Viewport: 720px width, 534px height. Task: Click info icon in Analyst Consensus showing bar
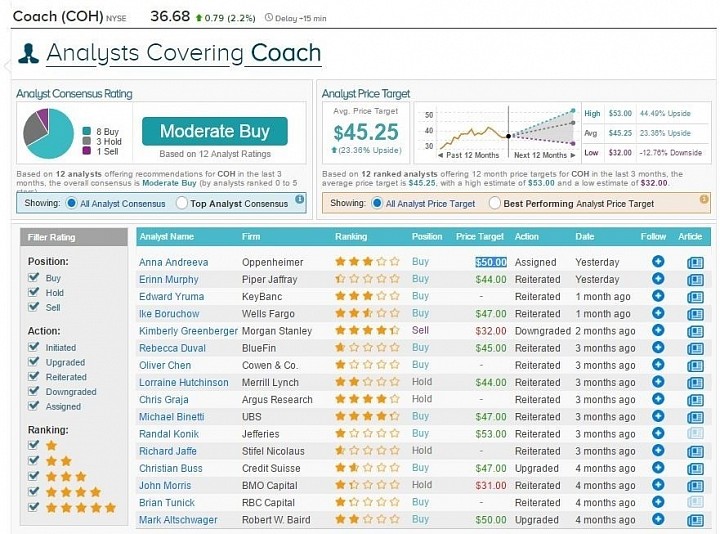299,199
